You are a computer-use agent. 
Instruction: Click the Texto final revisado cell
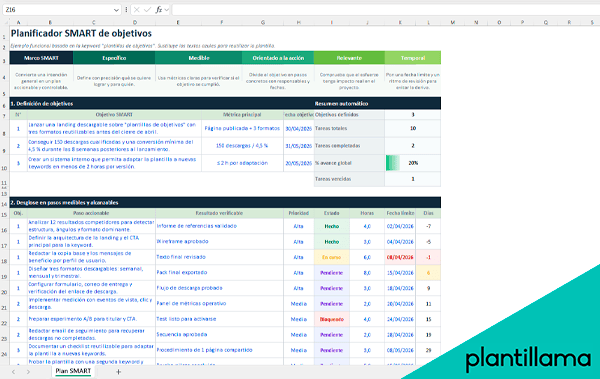tap(219, 257)
